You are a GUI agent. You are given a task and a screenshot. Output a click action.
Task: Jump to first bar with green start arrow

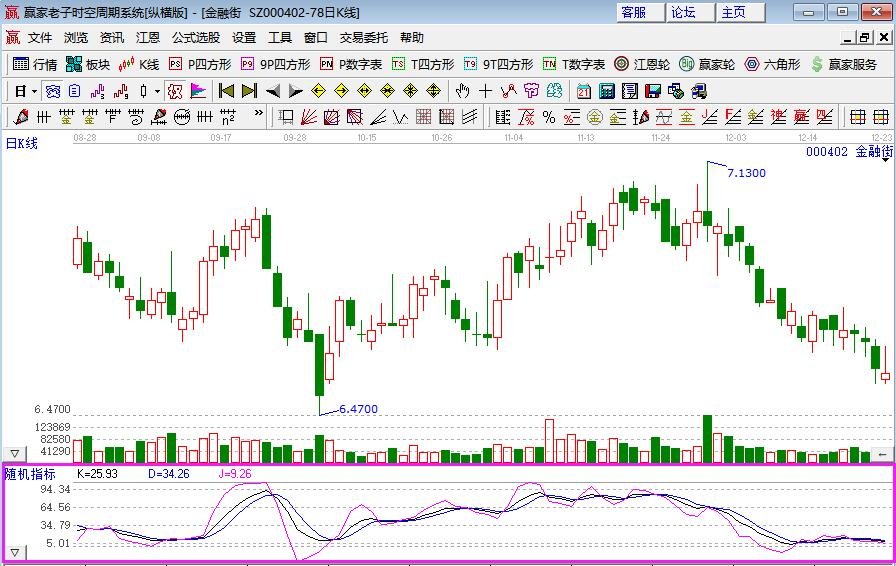[226, 91]
